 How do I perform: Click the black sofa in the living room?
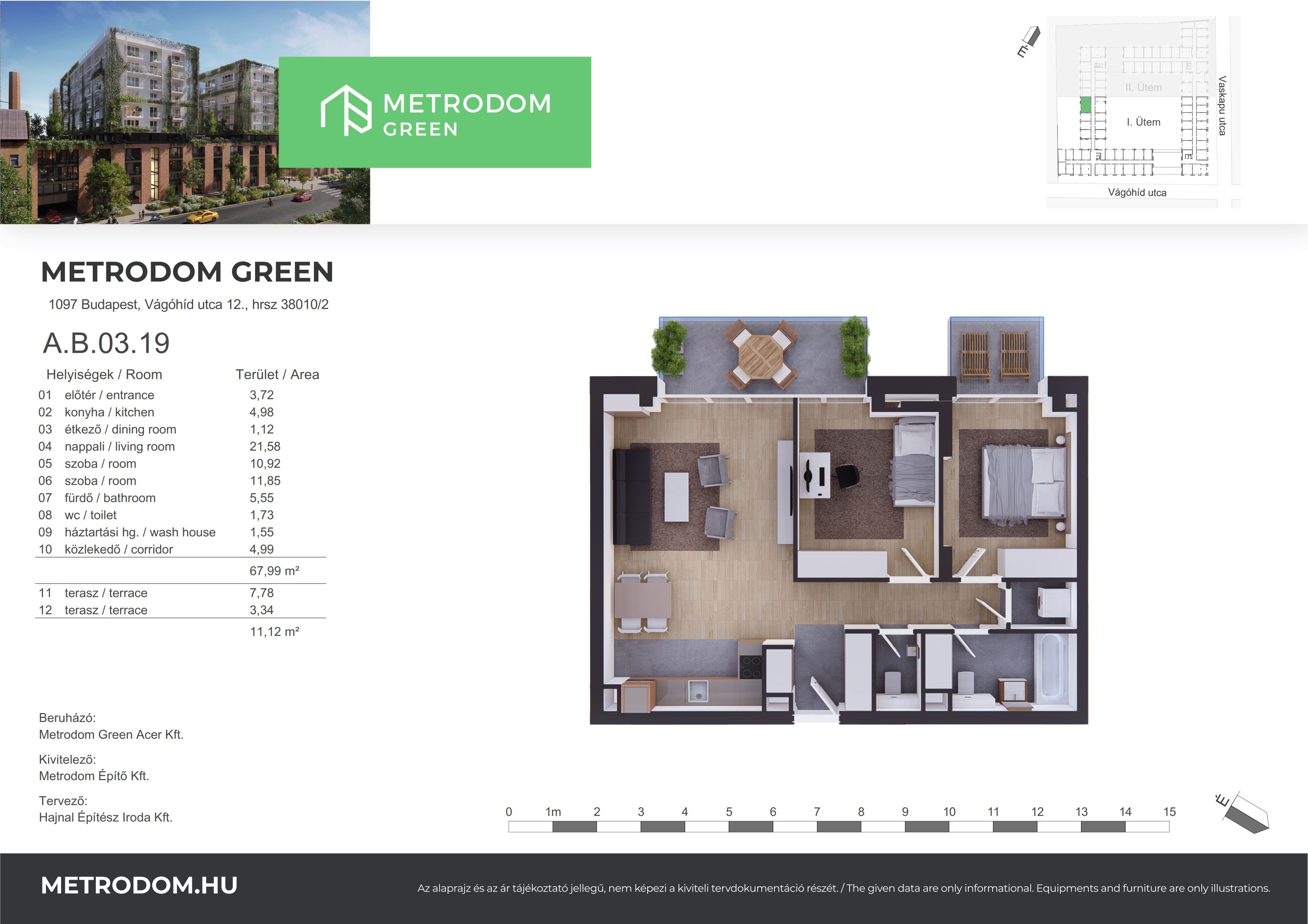coord(632,497)
